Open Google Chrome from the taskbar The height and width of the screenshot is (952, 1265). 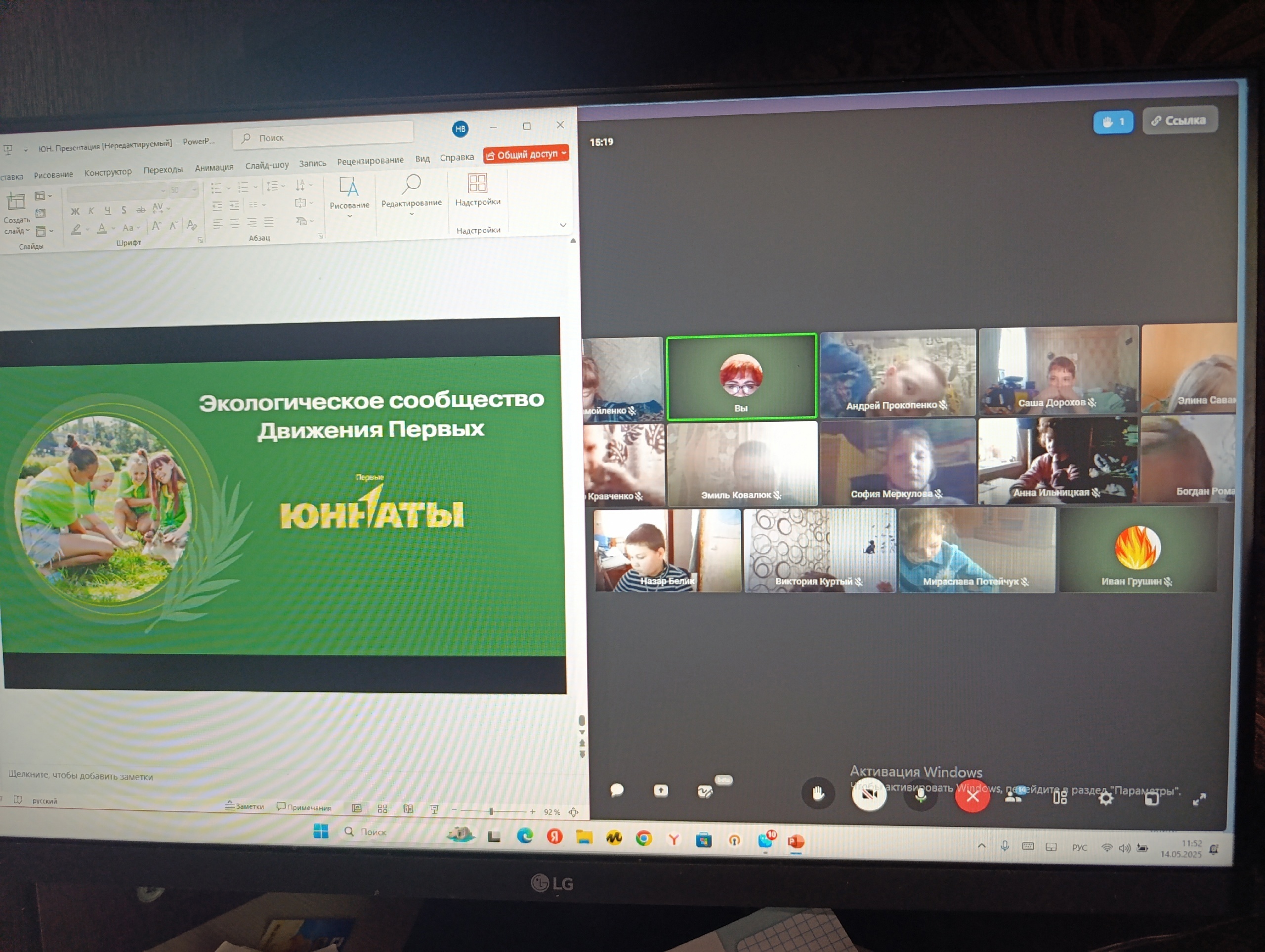click(644, 838)
